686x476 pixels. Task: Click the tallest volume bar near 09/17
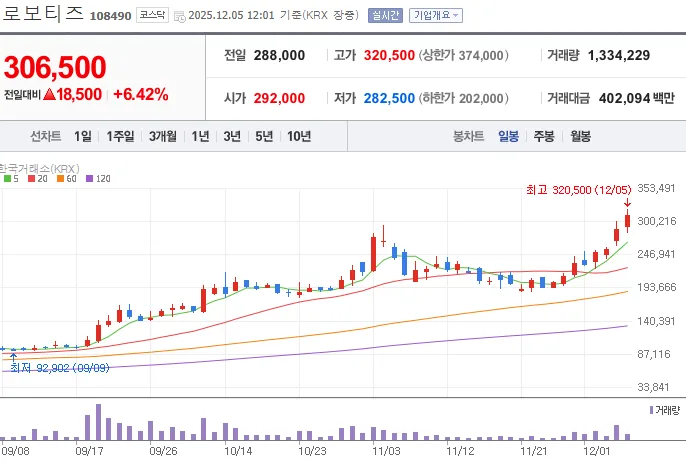click(98, 422)
